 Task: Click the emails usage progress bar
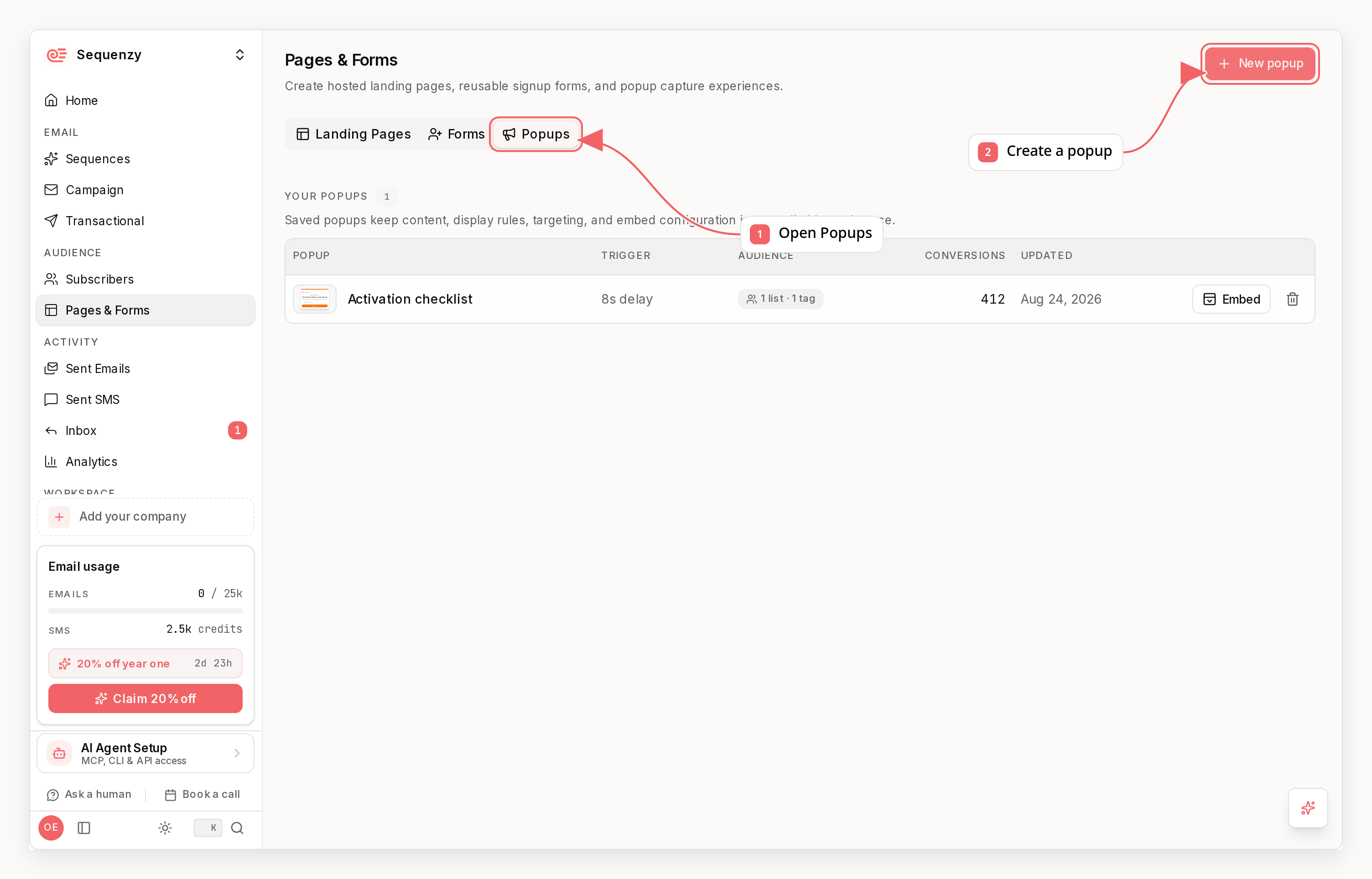coord(146,611)
